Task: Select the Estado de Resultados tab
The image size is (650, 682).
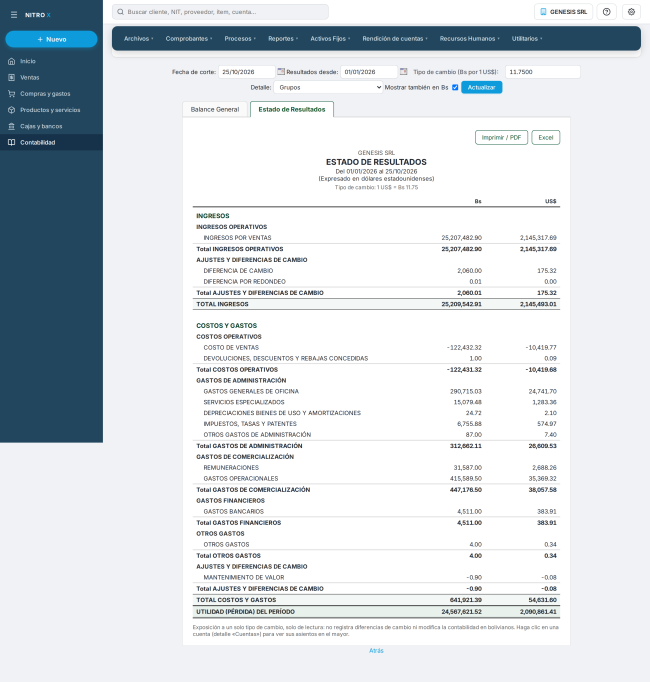Action: click(x=292, y=110)
